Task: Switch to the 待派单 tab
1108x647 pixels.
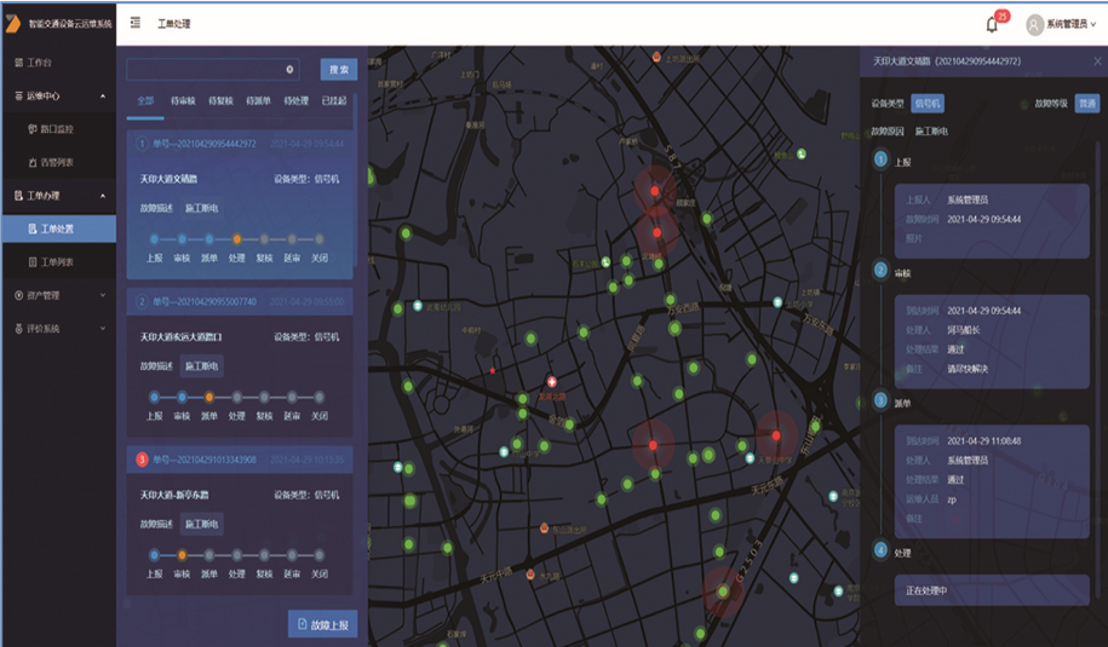Action: 259,101
